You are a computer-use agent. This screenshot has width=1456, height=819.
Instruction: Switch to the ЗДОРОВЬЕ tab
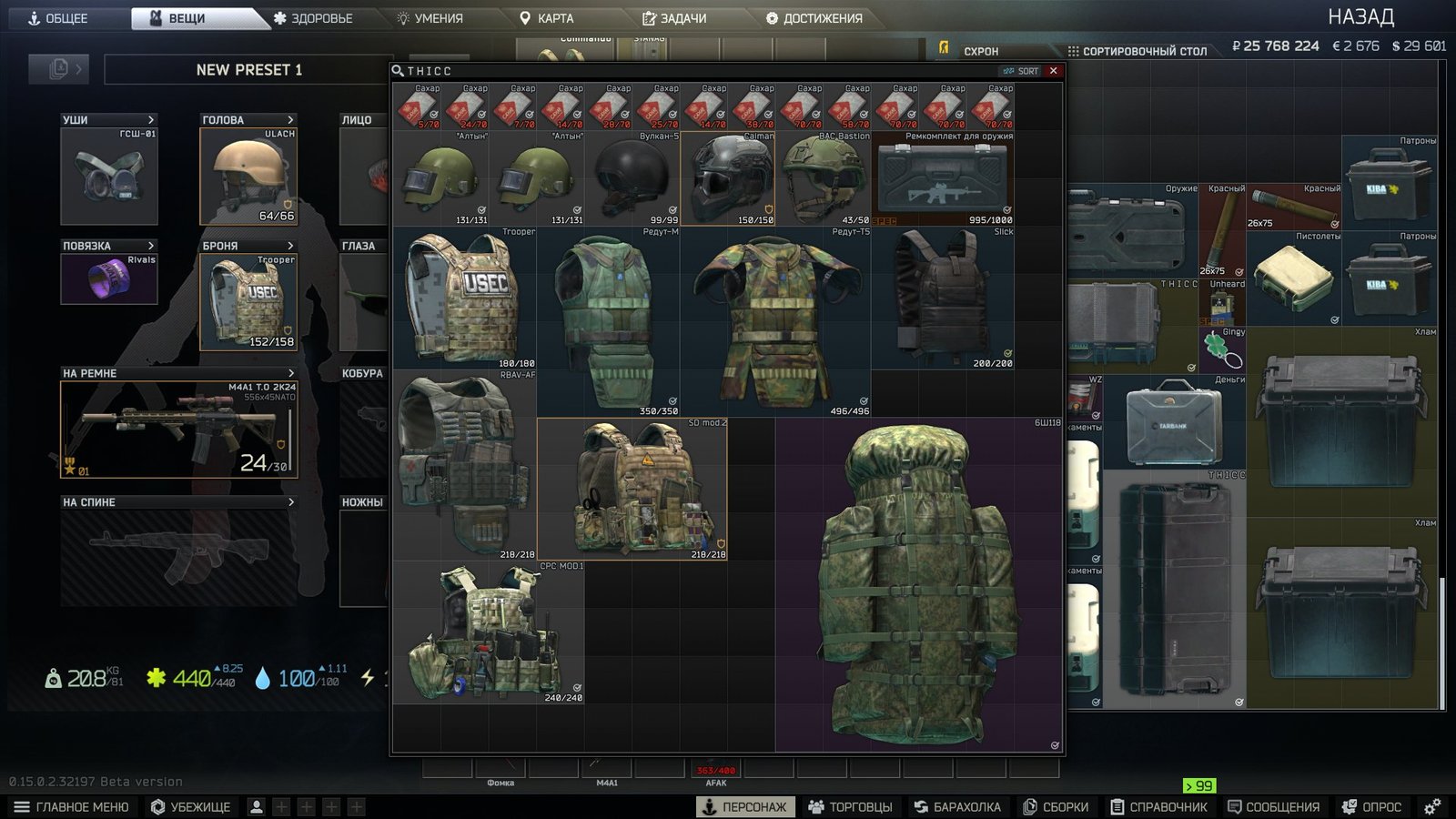coord(313,18)
